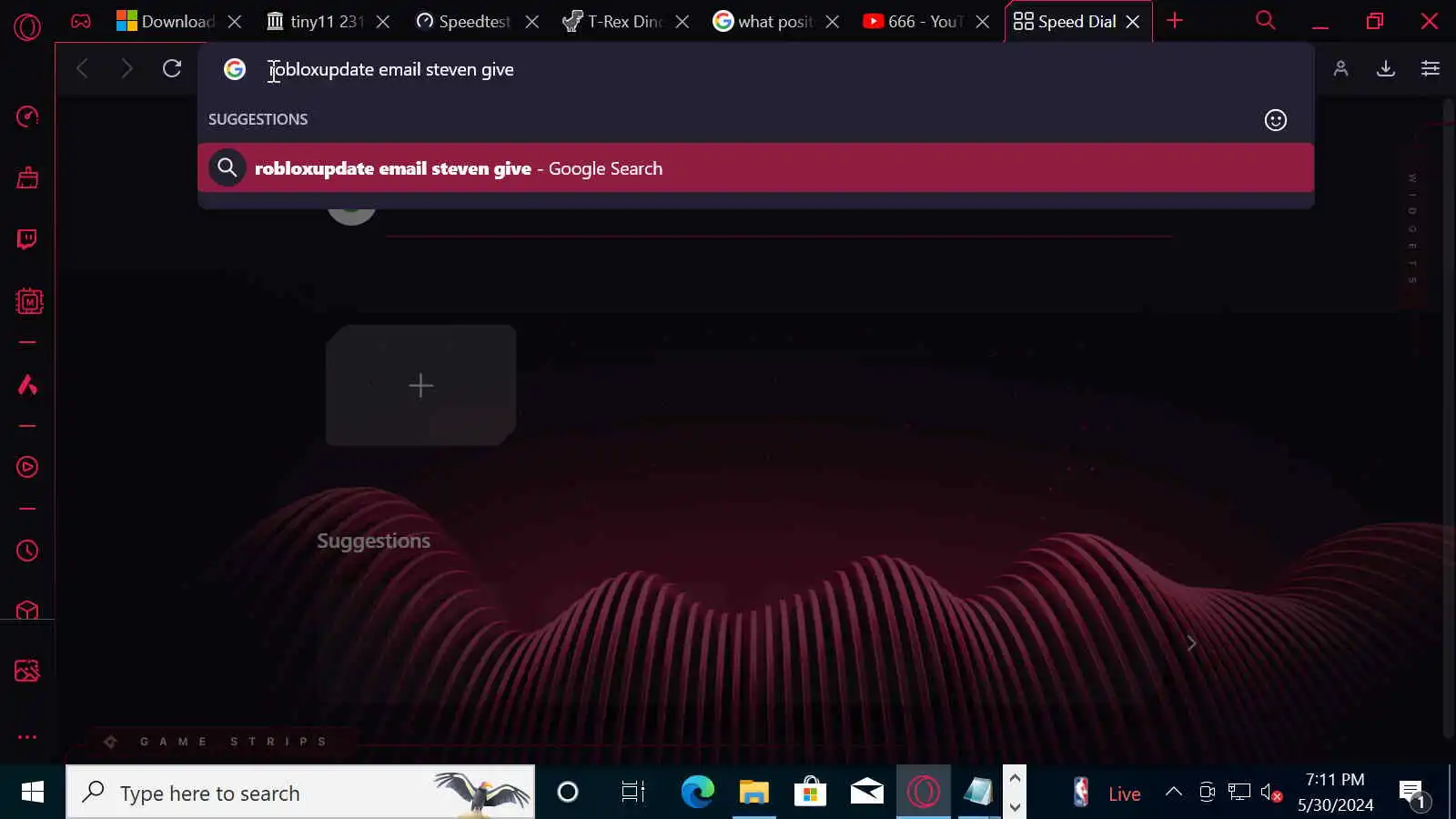This screenshot has height=819, width=1456.
Task: Select the Speed Dial tab
Action: [x=1065, y=21]
